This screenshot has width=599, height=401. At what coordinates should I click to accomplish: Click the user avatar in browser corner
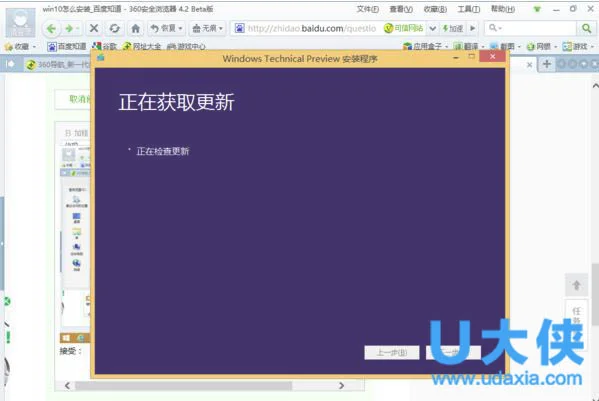coord(20,23)
